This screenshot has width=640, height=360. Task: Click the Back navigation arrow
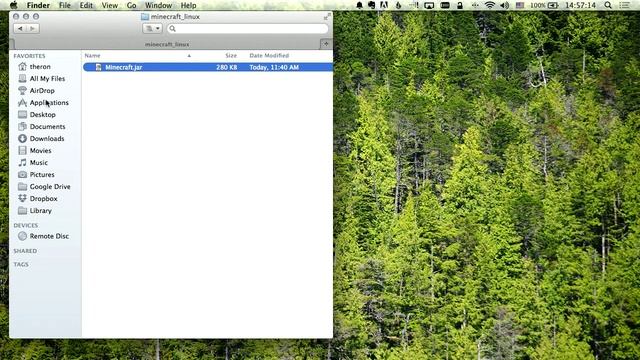tap(20, 29)
